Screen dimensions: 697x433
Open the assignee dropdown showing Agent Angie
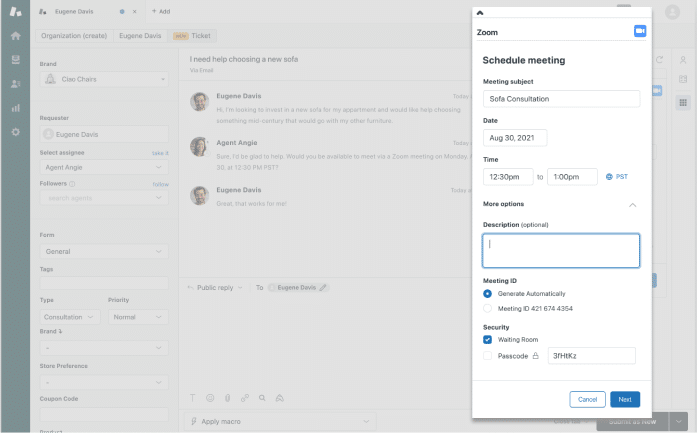tap(104, 167)
